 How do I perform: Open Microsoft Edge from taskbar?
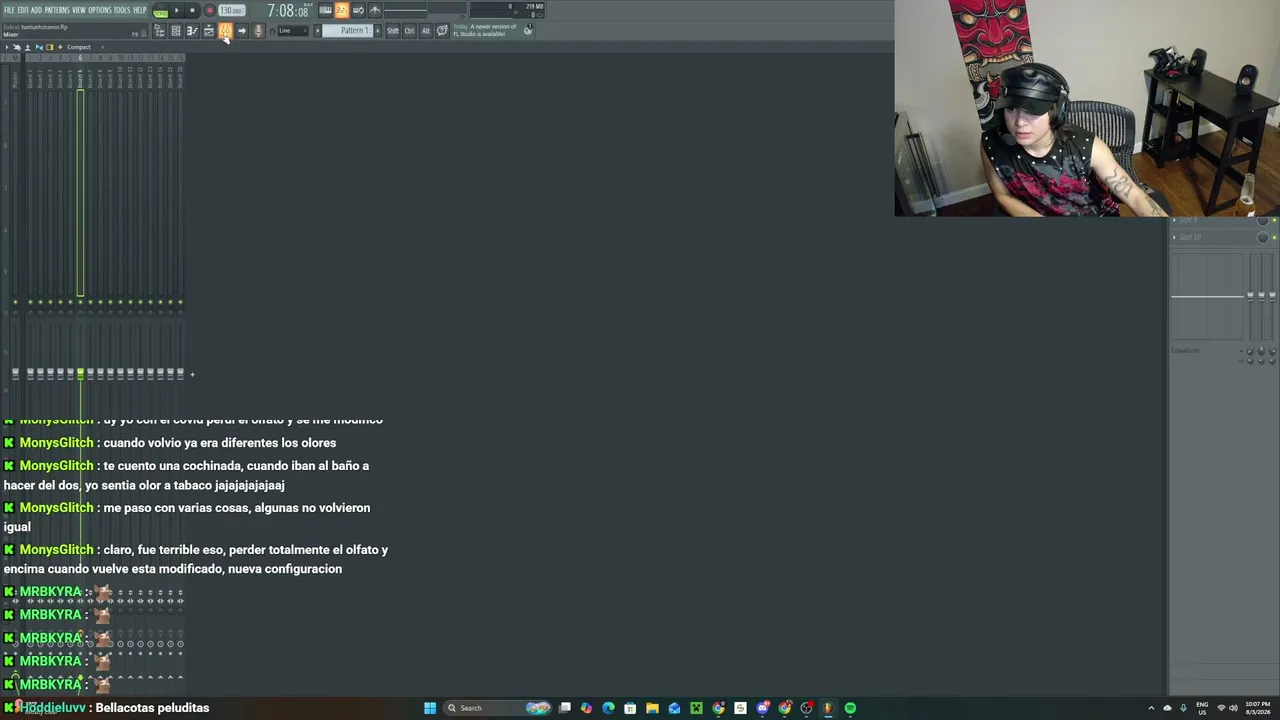click(608, 708)
